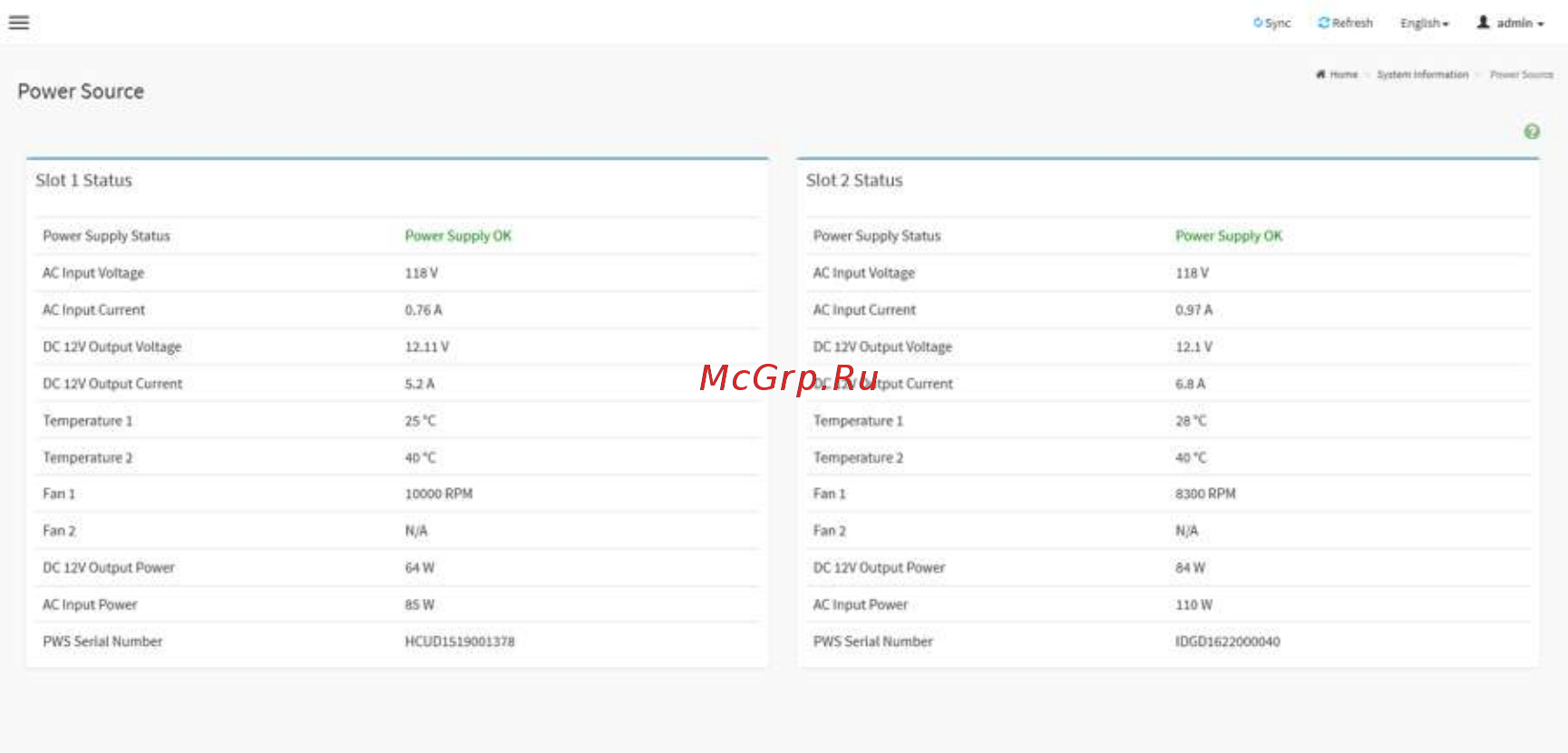Click Slot 2 DC output voltage 12.1 V
Screen dimensions: 1568x753
tap(1193, 347)
